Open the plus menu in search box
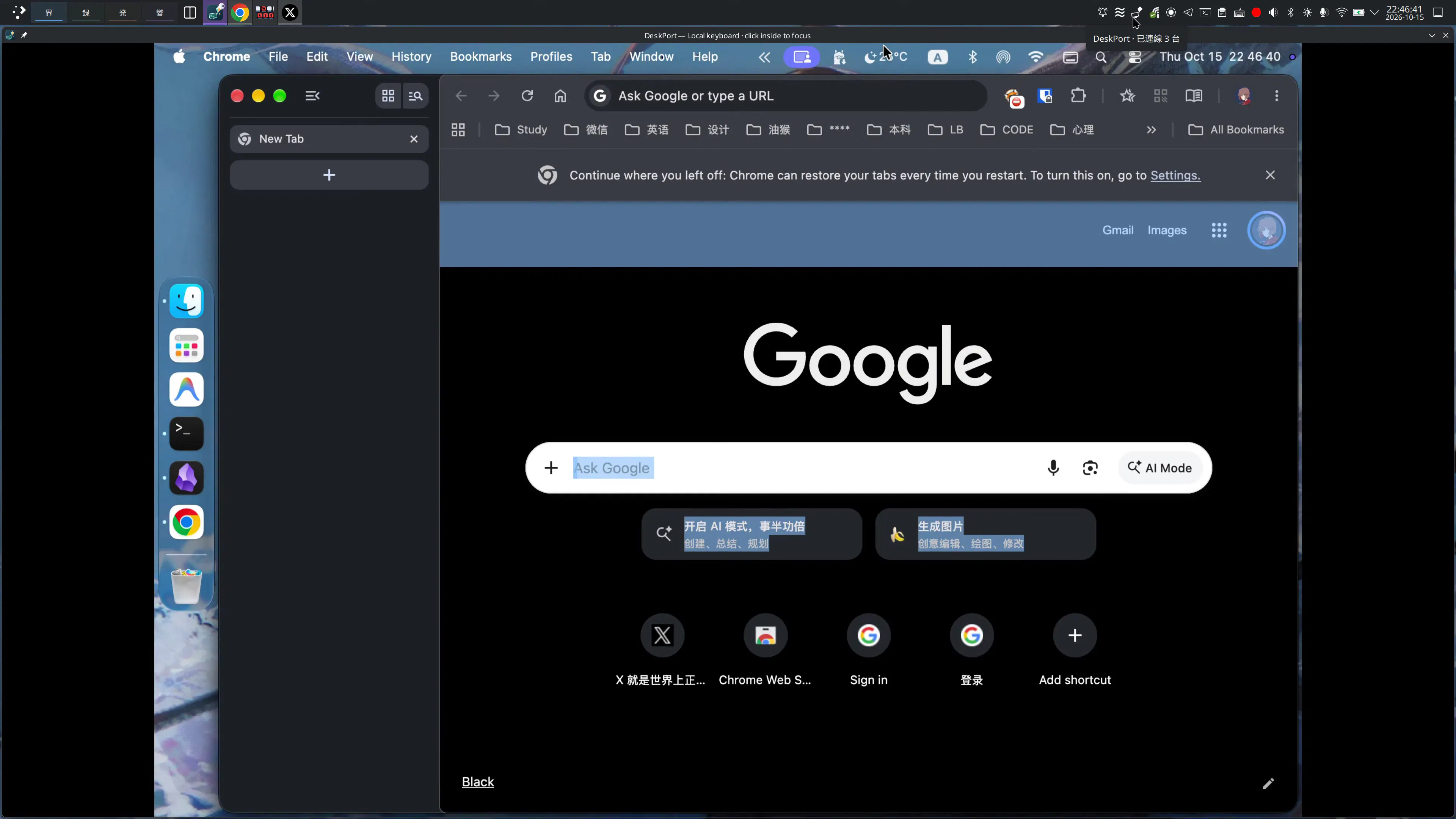 (551, 468)
